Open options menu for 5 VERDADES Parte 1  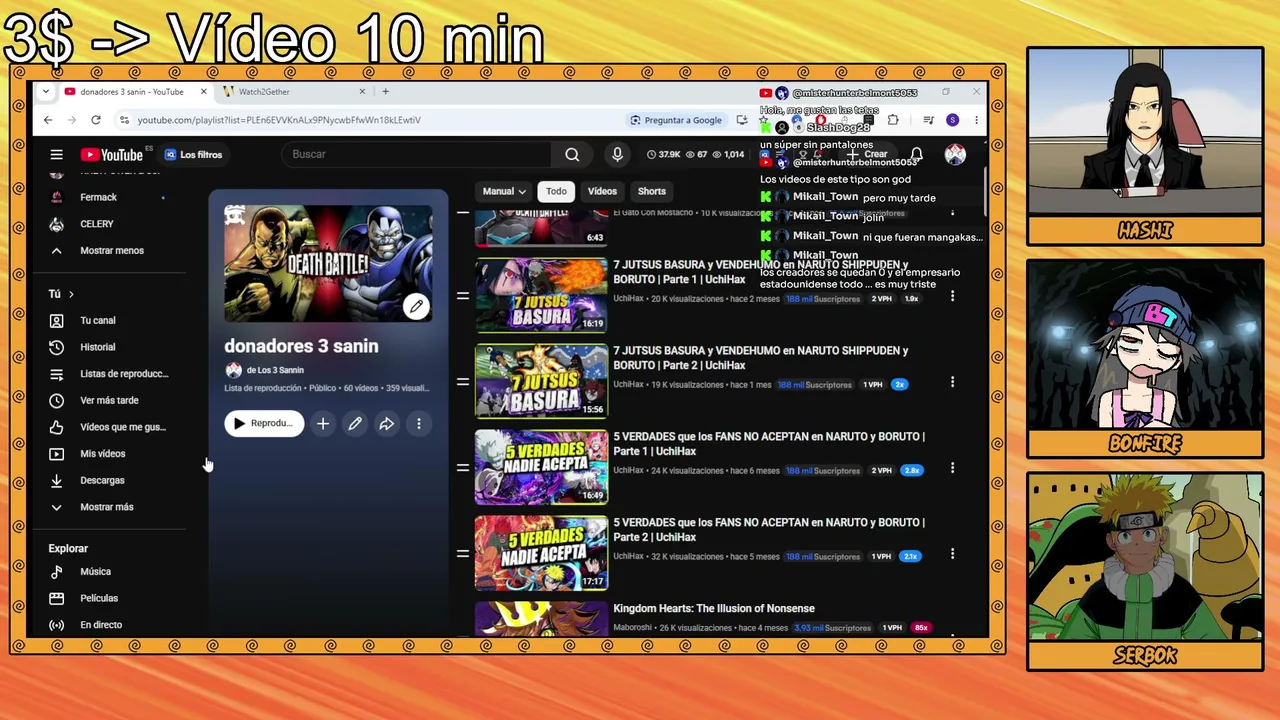coord(952,468)
